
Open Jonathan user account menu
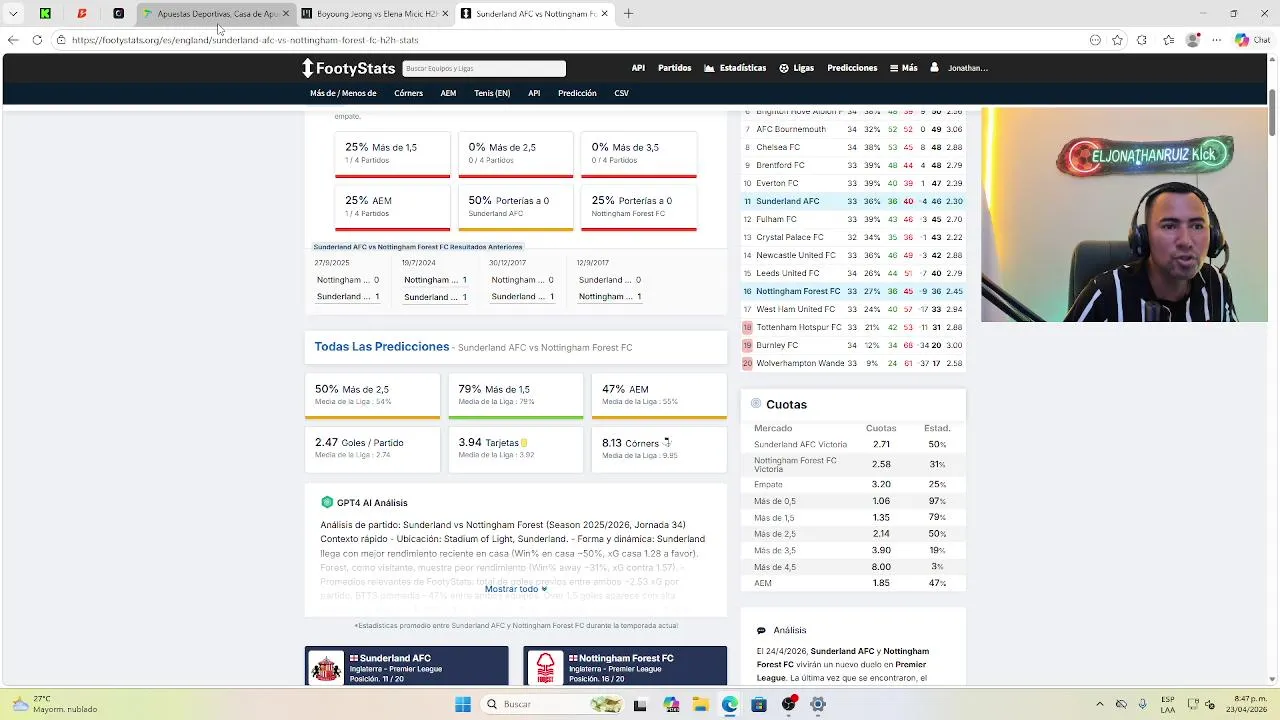tap(959, 68)
